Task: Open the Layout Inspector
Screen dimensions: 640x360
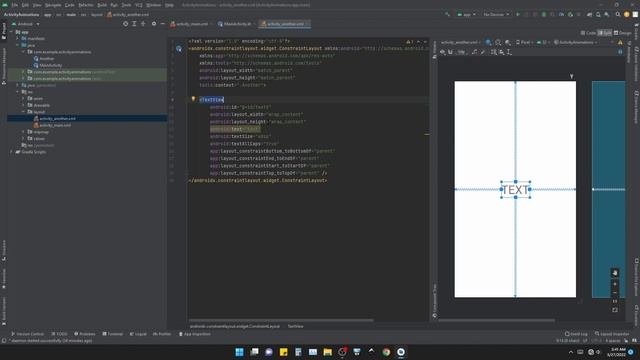Action: tap(612, 334)
